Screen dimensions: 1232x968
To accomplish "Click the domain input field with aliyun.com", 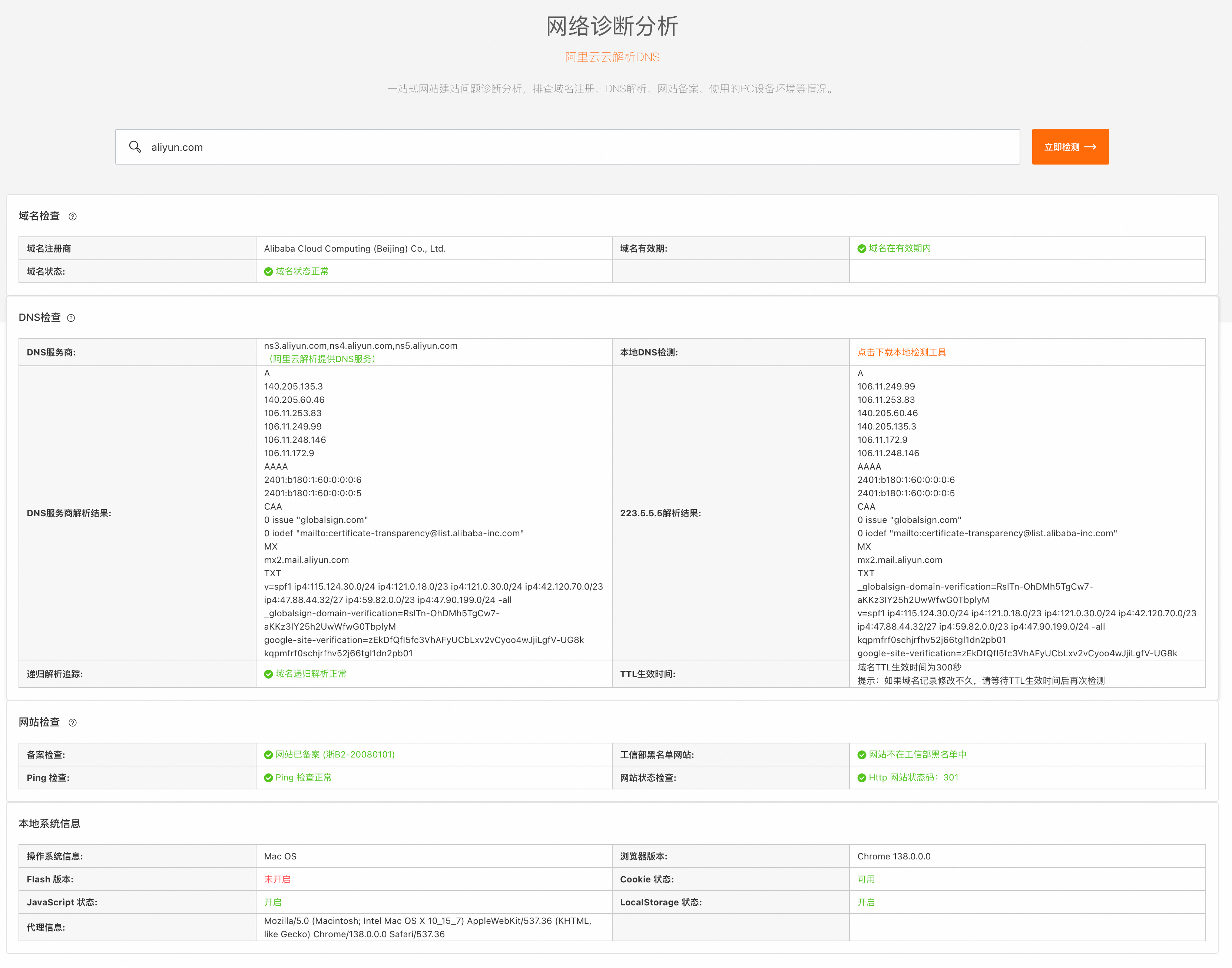I will point(567,147).
